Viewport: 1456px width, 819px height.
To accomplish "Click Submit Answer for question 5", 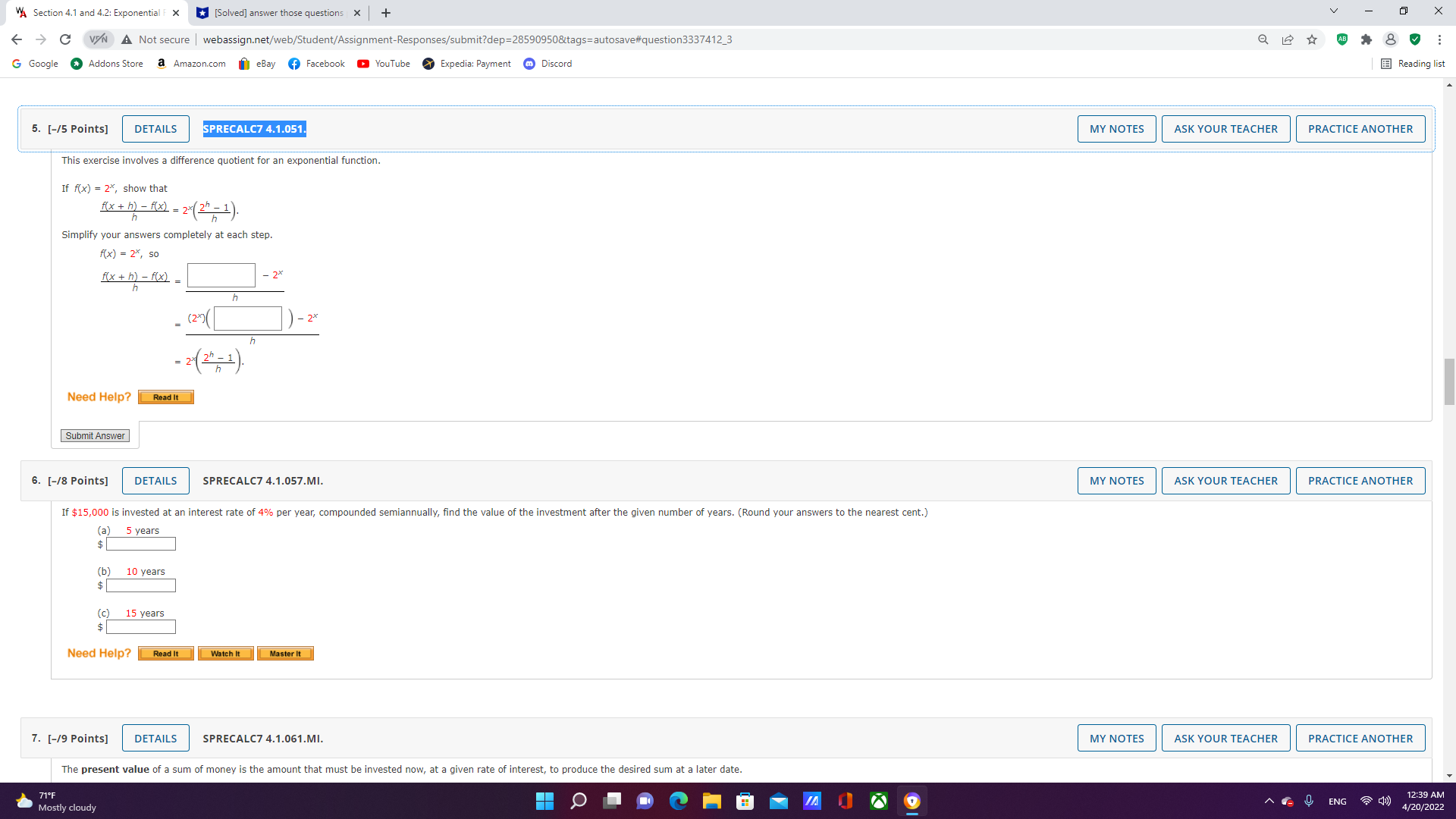I will click(x=95, y=435).
